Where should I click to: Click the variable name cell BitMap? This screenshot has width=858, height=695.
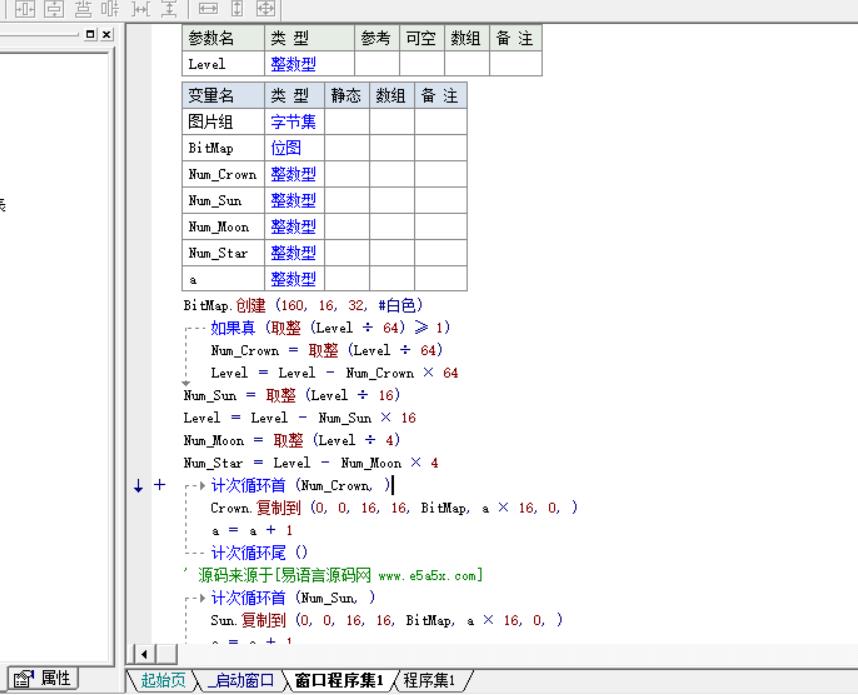[223, 147]
